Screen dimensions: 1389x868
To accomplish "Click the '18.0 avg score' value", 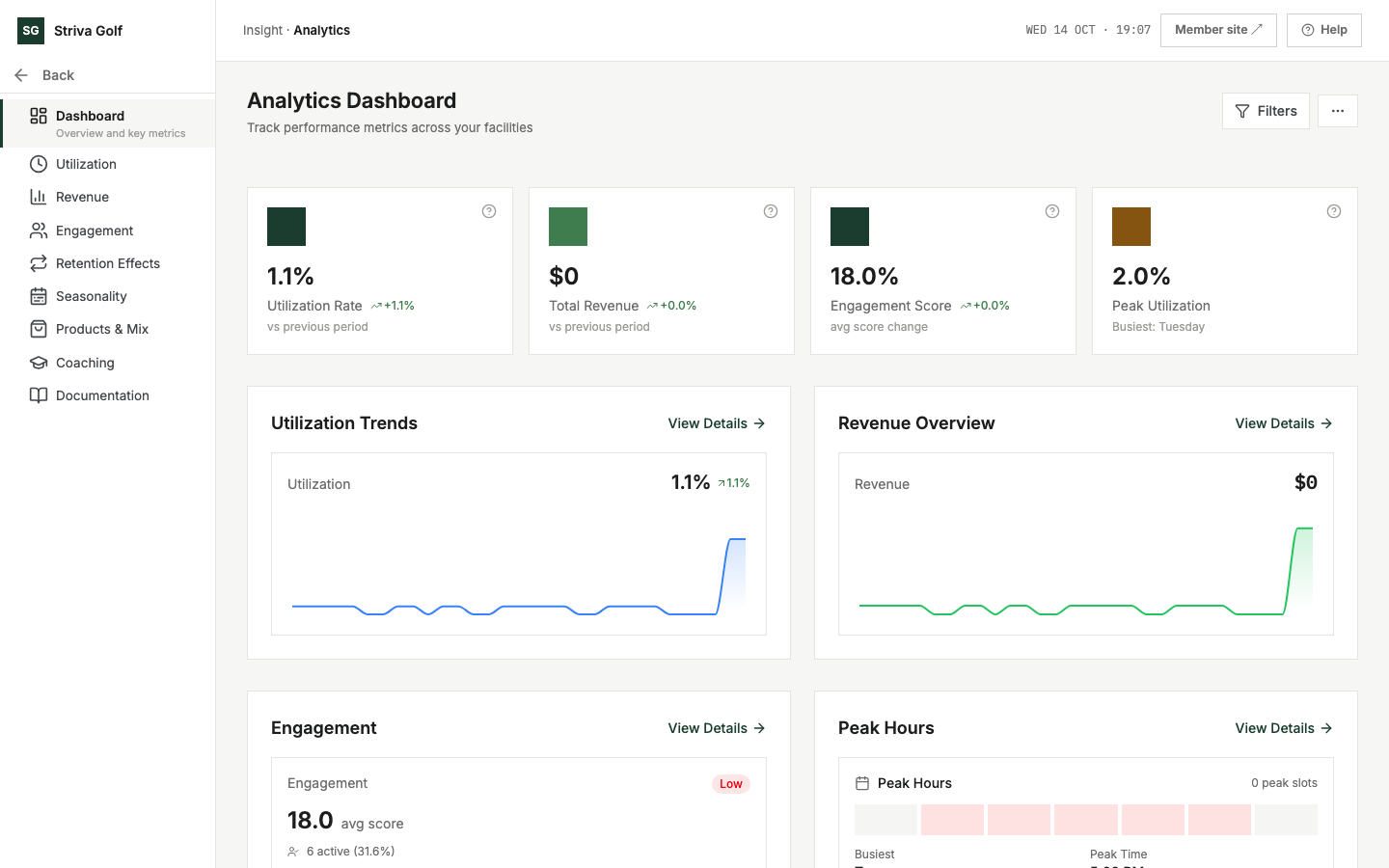I will (345, 821).
